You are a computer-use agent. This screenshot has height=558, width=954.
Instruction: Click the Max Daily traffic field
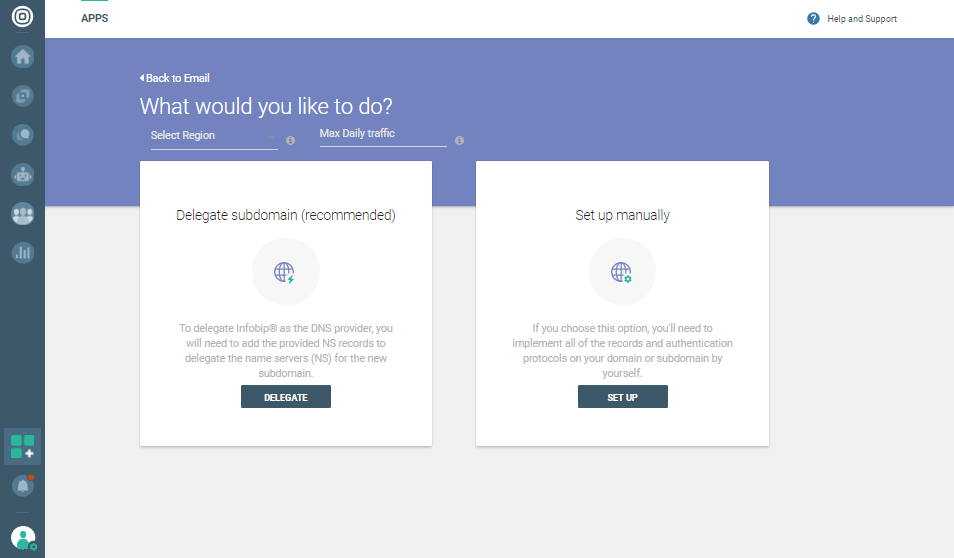click(x=383, y=134)
